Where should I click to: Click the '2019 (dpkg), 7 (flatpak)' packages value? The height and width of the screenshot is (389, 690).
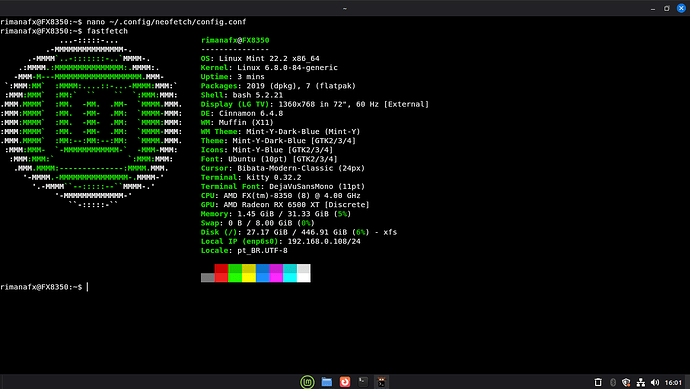coord(301,86)
